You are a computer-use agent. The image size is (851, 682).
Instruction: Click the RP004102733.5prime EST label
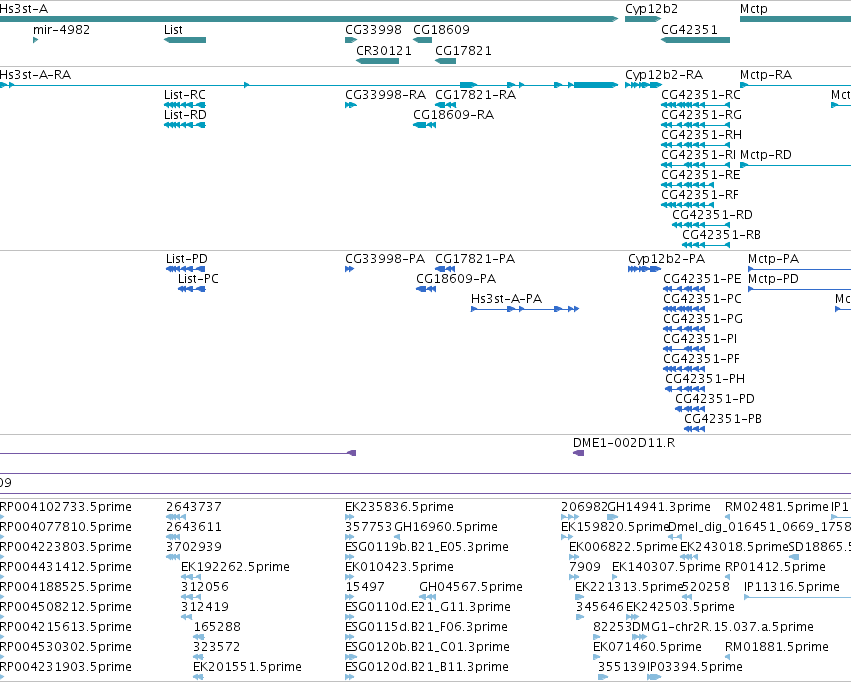coord(66,507)
